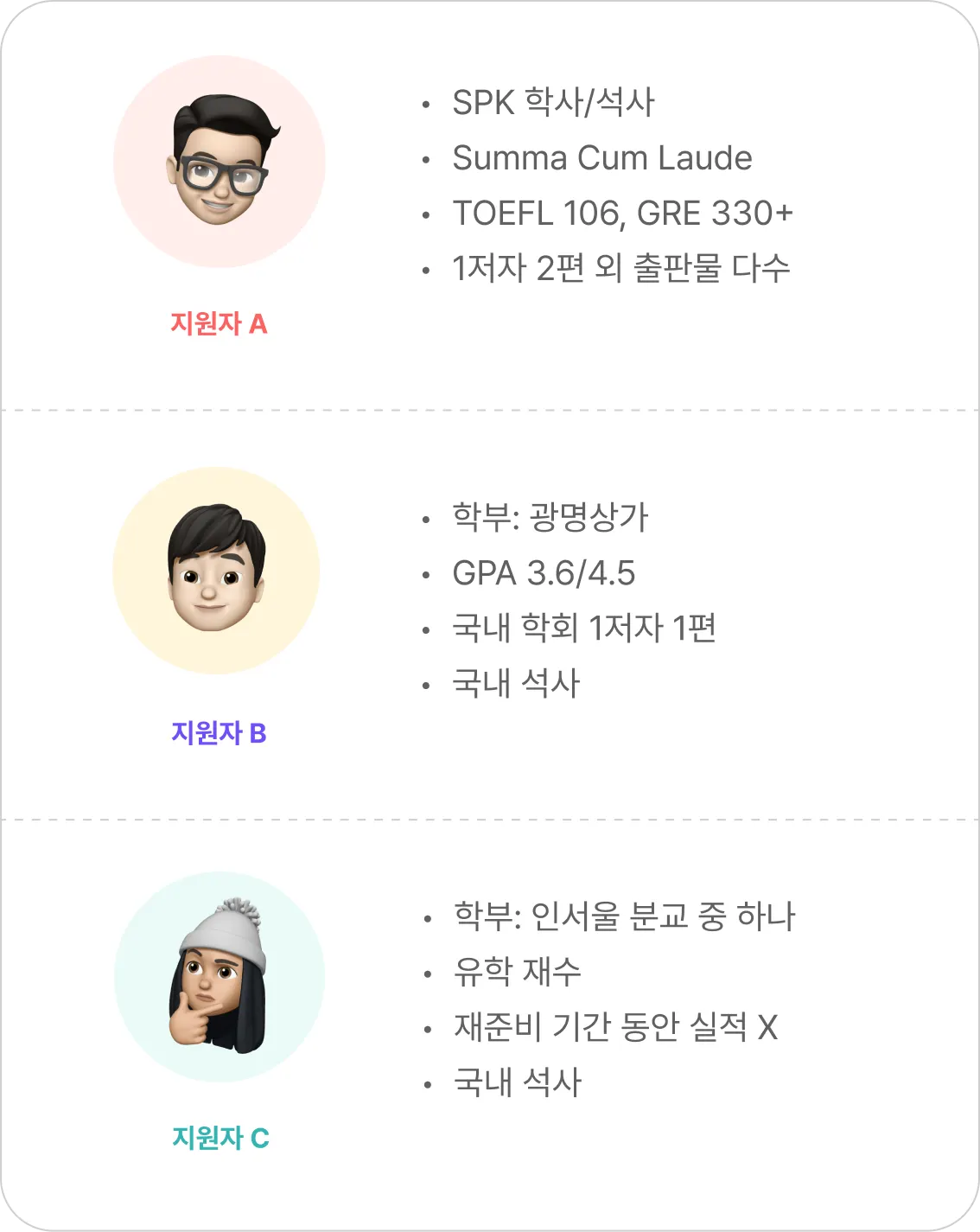The width and height of the screenshot is (980, 1232).
Task: Click the 'SPK 학사/석사' list item
Action: [553, 103]
